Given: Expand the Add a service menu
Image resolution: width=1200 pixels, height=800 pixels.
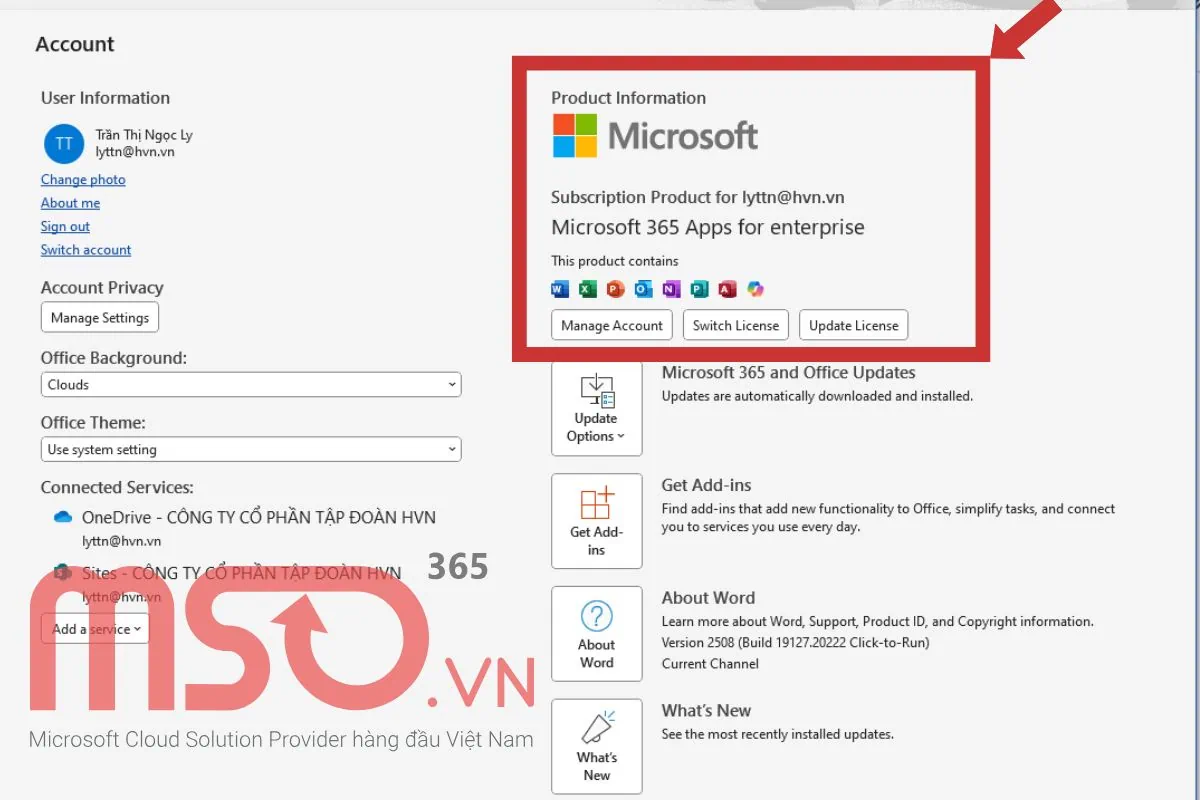Looking at the screenshot, I should pos(96,629).
